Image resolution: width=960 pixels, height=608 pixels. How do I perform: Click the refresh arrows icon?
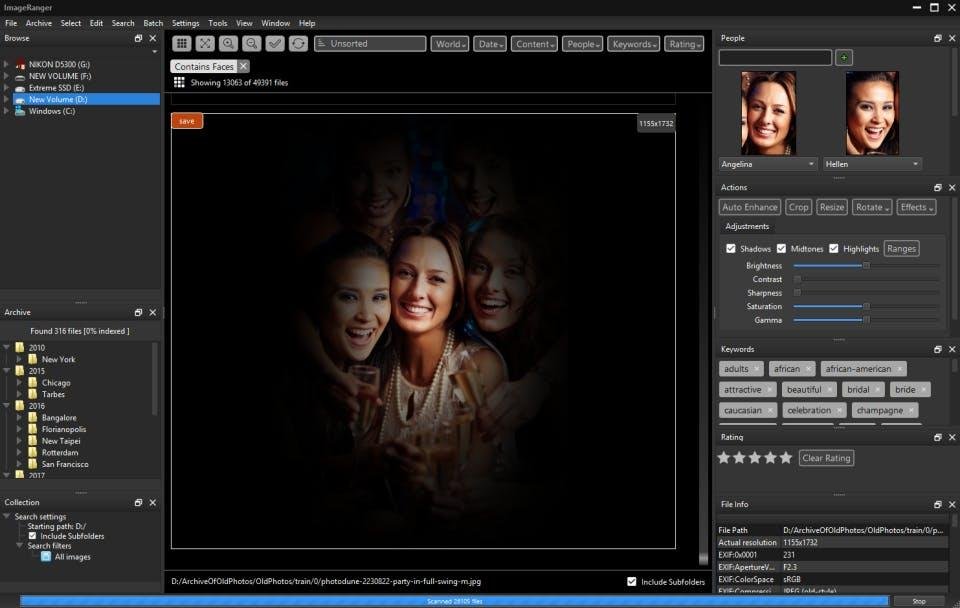[x=298, y=44]
